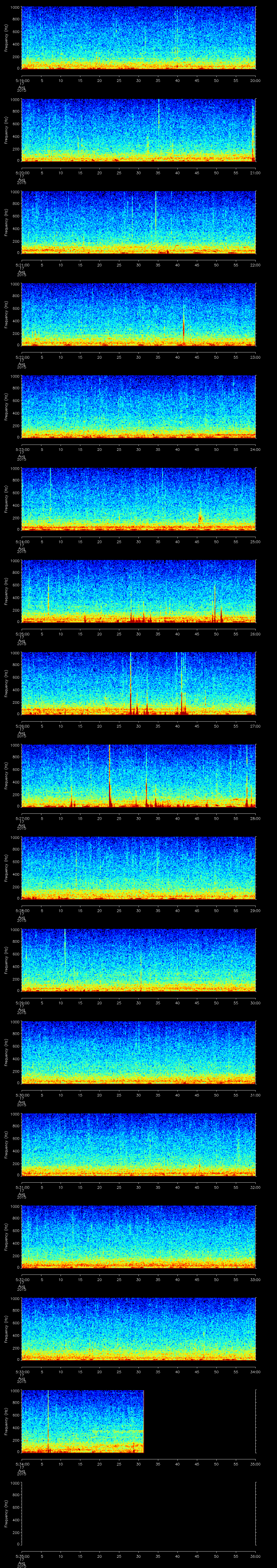Click the burst near 45s in the 5:24:00 panel
Viewport: 277px width, 1568px height.
pyautogui.click(x=200, y=517)
